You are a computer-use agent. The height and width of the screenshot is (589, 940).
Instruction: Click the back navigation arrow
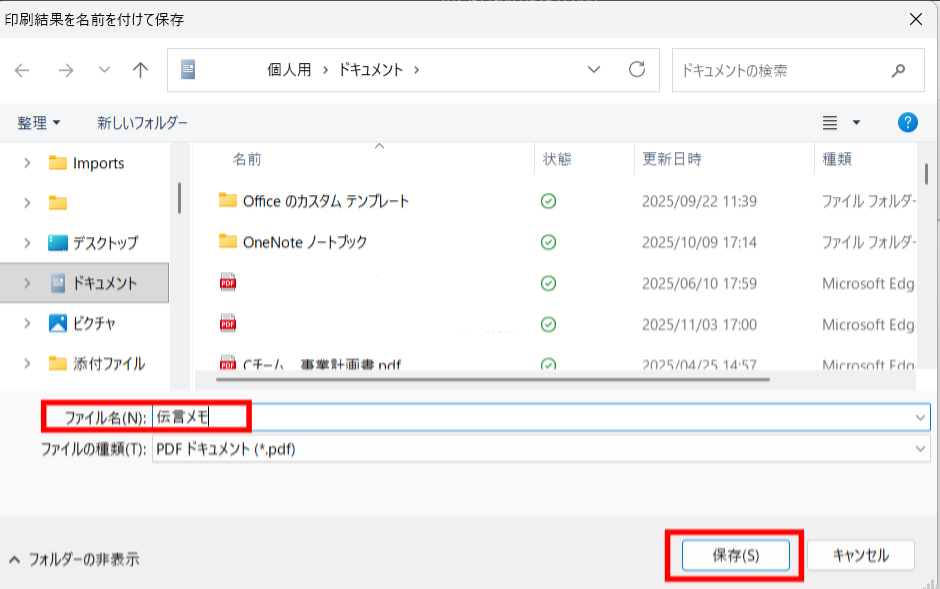(22, 70)
